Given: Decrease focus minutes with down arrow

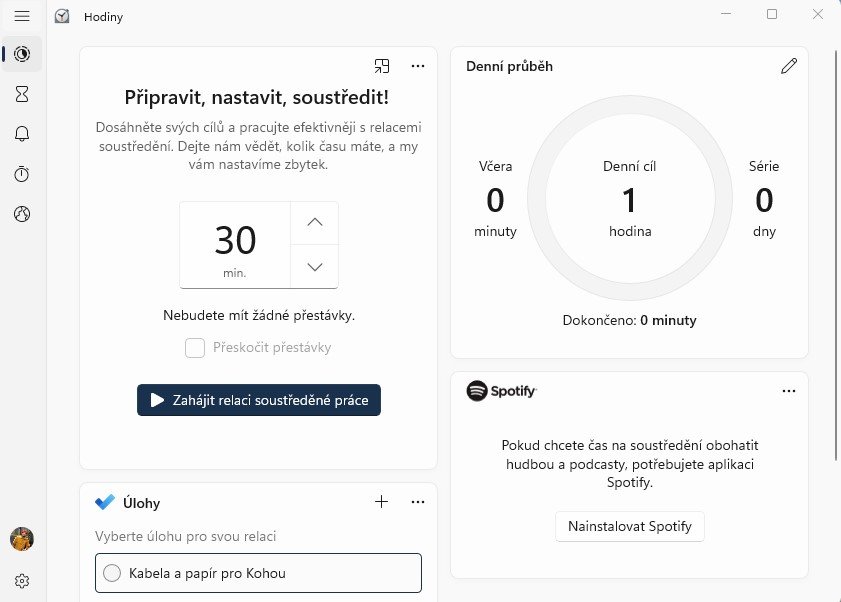Looking at the screenshot, I should click(315, 267).
